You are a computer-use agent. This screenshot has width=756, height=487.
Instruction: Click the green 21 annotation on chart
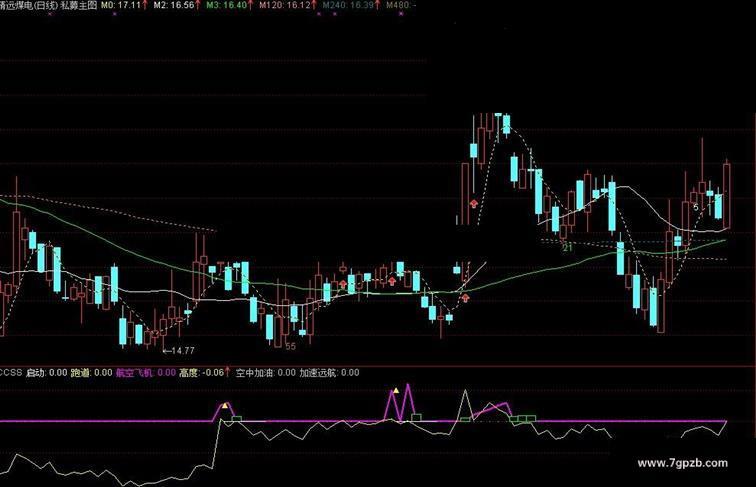[x=567, y=248]
